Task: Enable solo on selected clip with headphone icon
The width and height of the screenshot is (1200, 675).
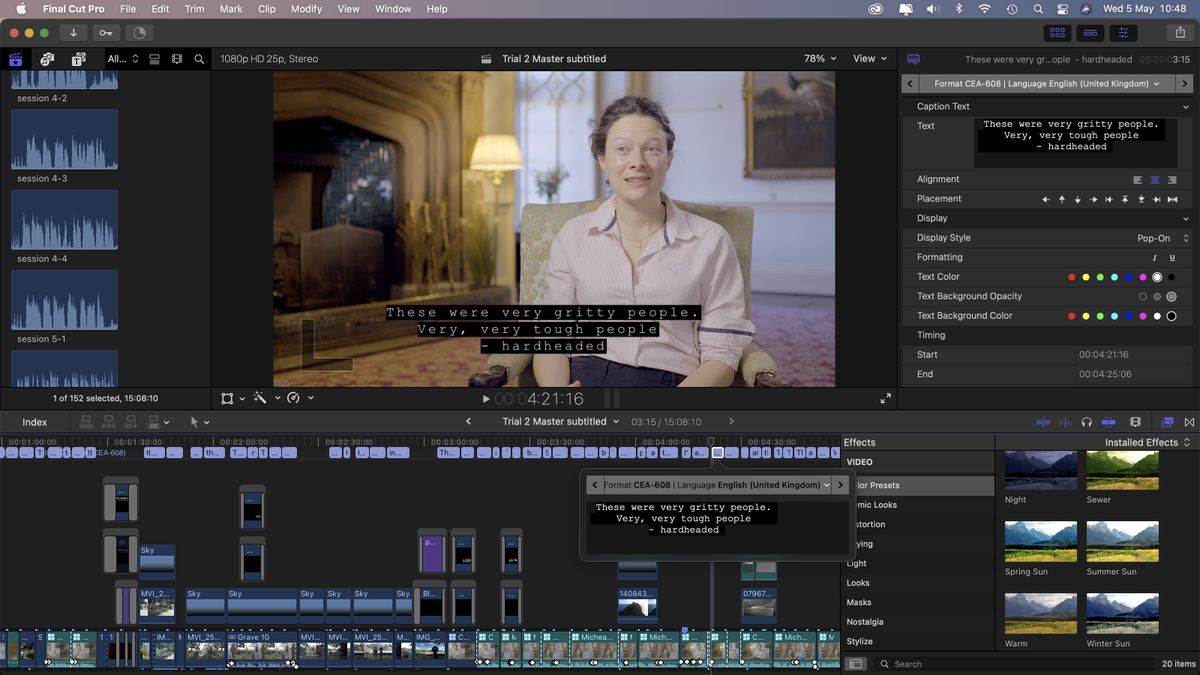Action: click(x=1086, y=423)
